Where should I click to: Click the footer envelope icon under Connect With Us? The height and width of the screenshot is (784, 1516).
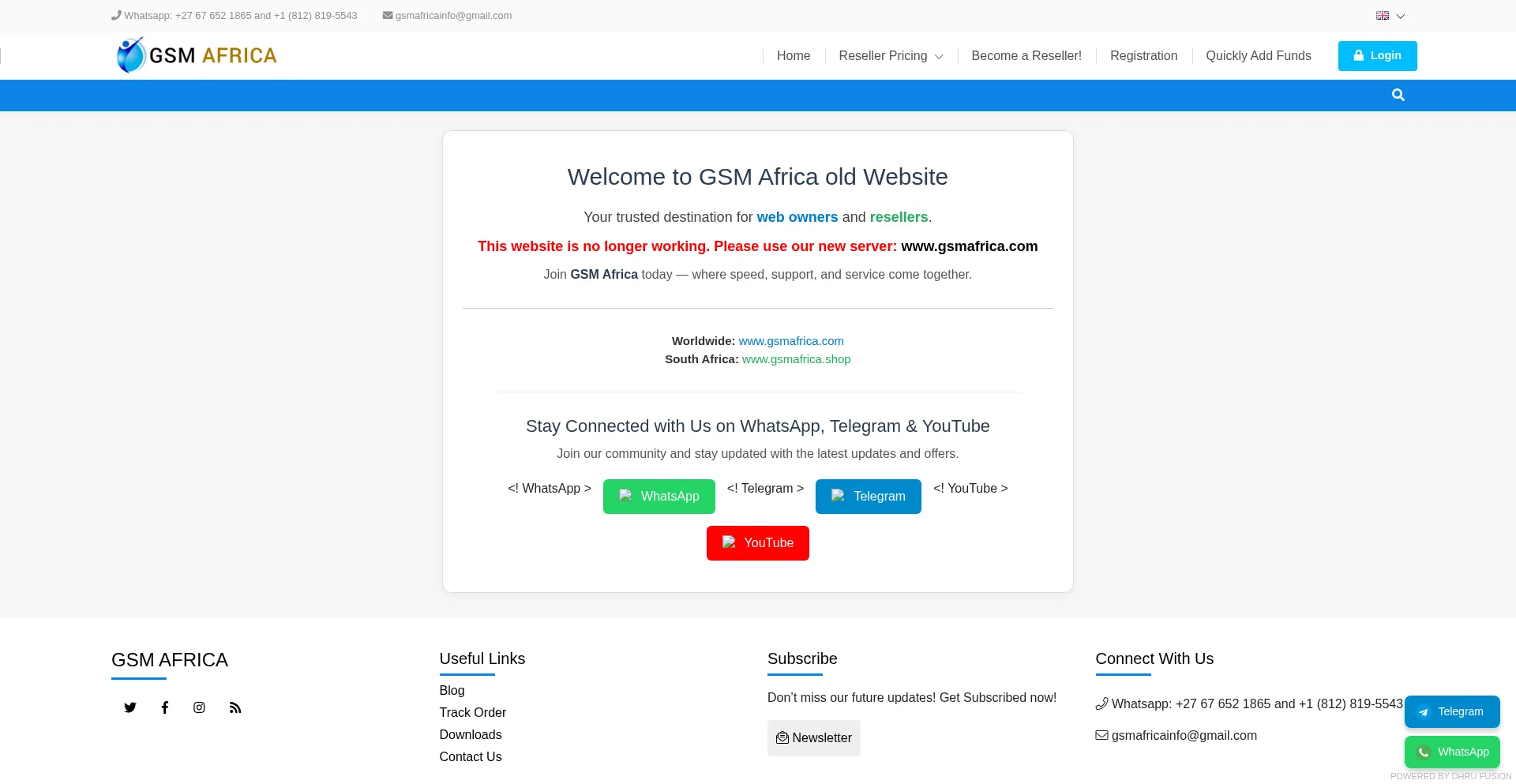(x=1101, y=735)
